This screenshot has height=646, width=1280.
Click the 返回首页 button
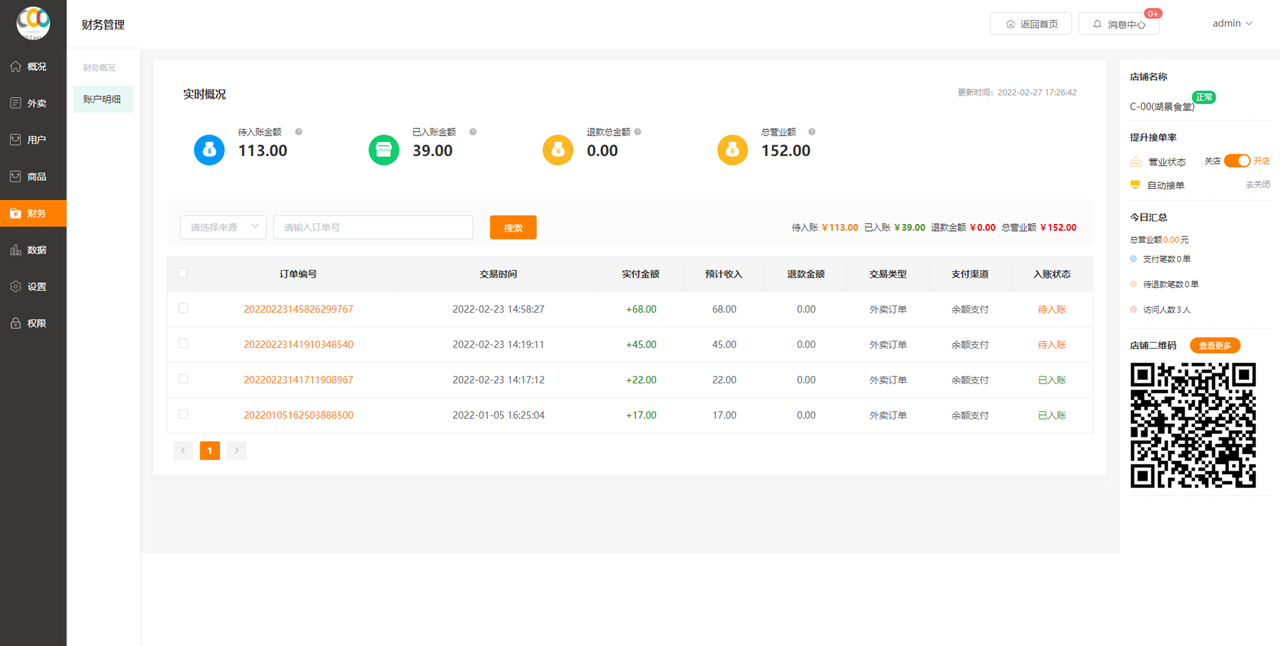coord(1031,24)
